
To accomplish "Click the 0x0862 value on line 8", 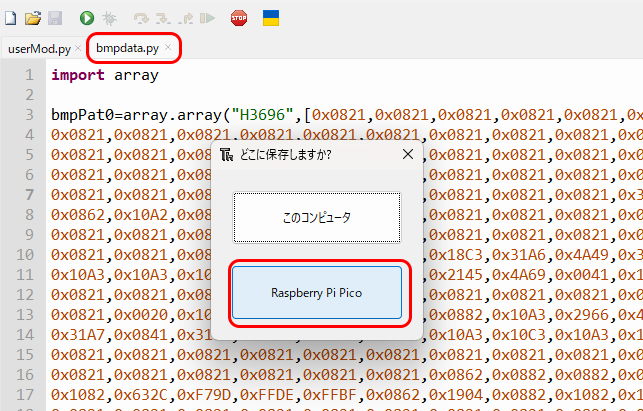I will pyautogui.click(x=78, y=215).
